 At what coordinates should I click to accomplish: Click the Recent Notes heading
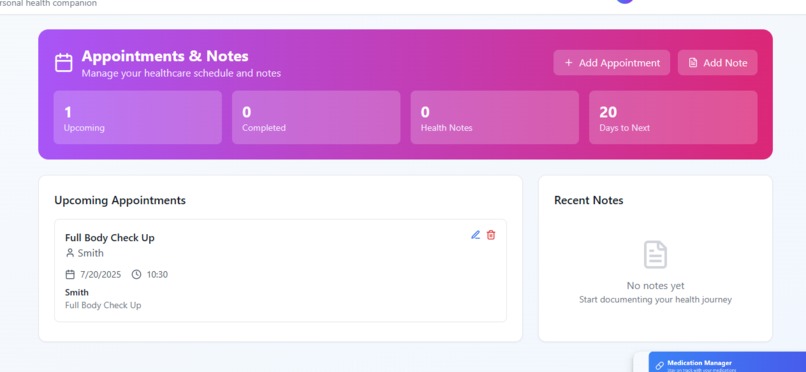click(x=589, y=200)
